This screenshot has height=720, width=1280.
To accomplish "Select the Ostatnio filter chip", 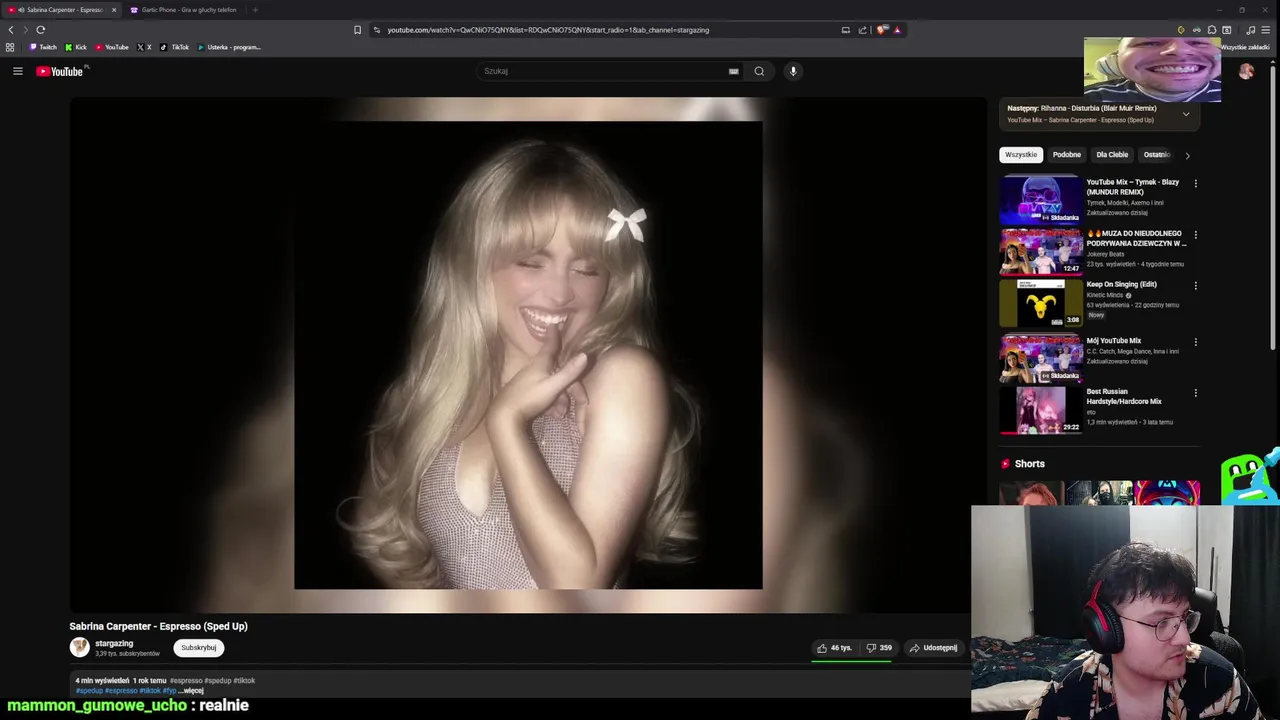I will (1157, 155).
